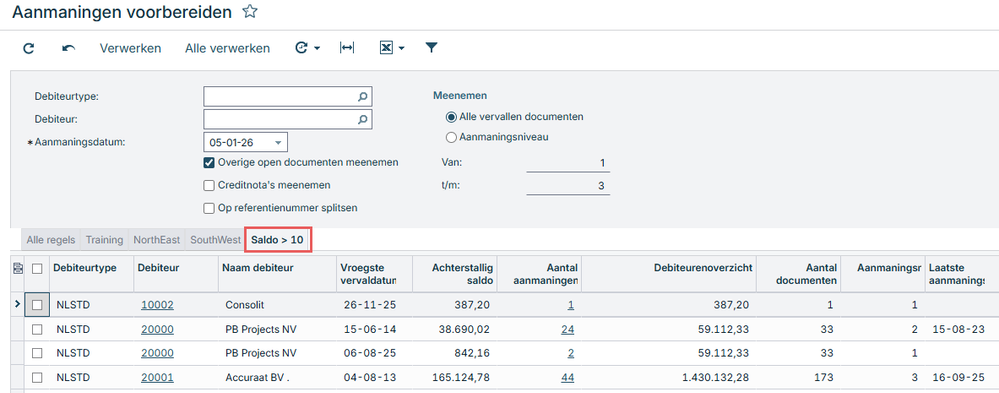Open aanmaningen count 44 link

point(568,378)
